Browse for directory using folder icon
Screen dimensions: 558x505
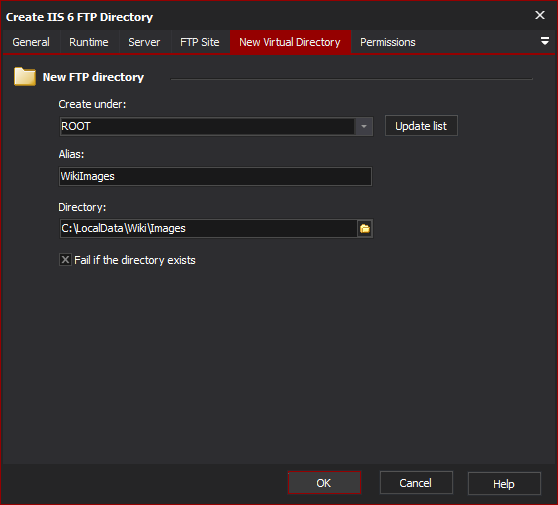coord(365,228)
